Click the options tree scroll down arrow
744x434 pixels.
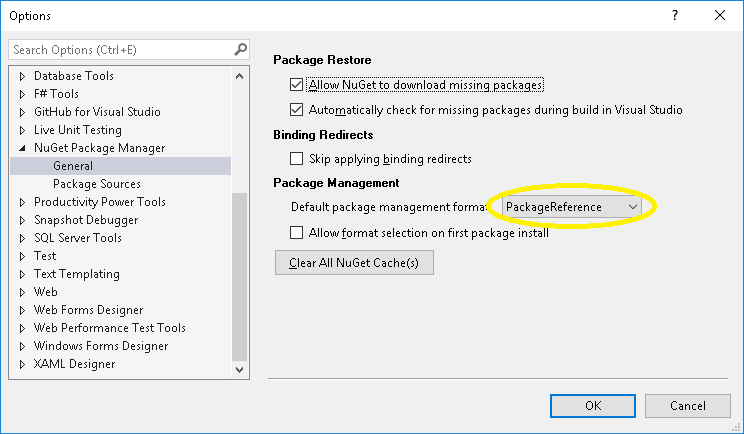(240, 369)
